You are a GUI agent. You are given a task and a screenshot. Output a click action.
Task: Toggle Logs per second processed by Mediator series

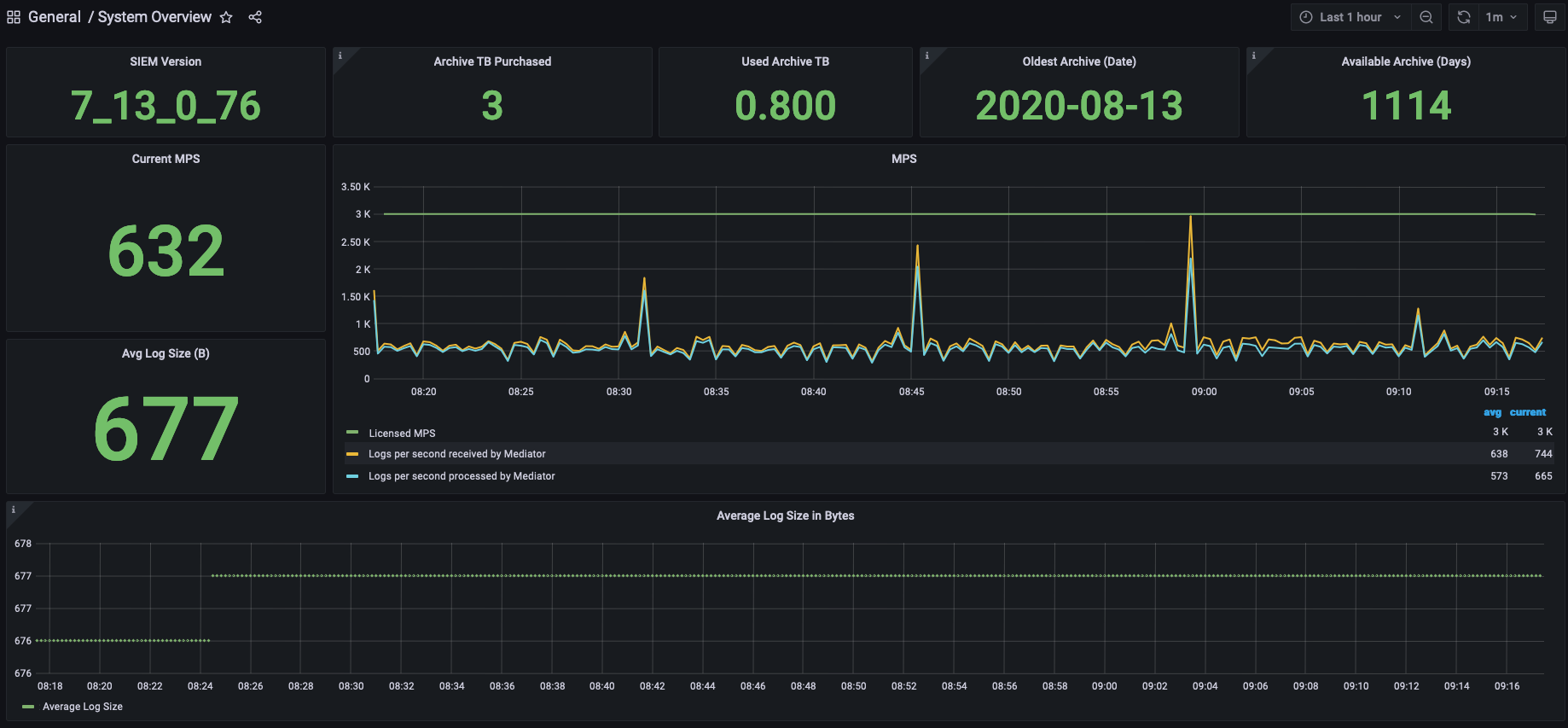point(462,476)
